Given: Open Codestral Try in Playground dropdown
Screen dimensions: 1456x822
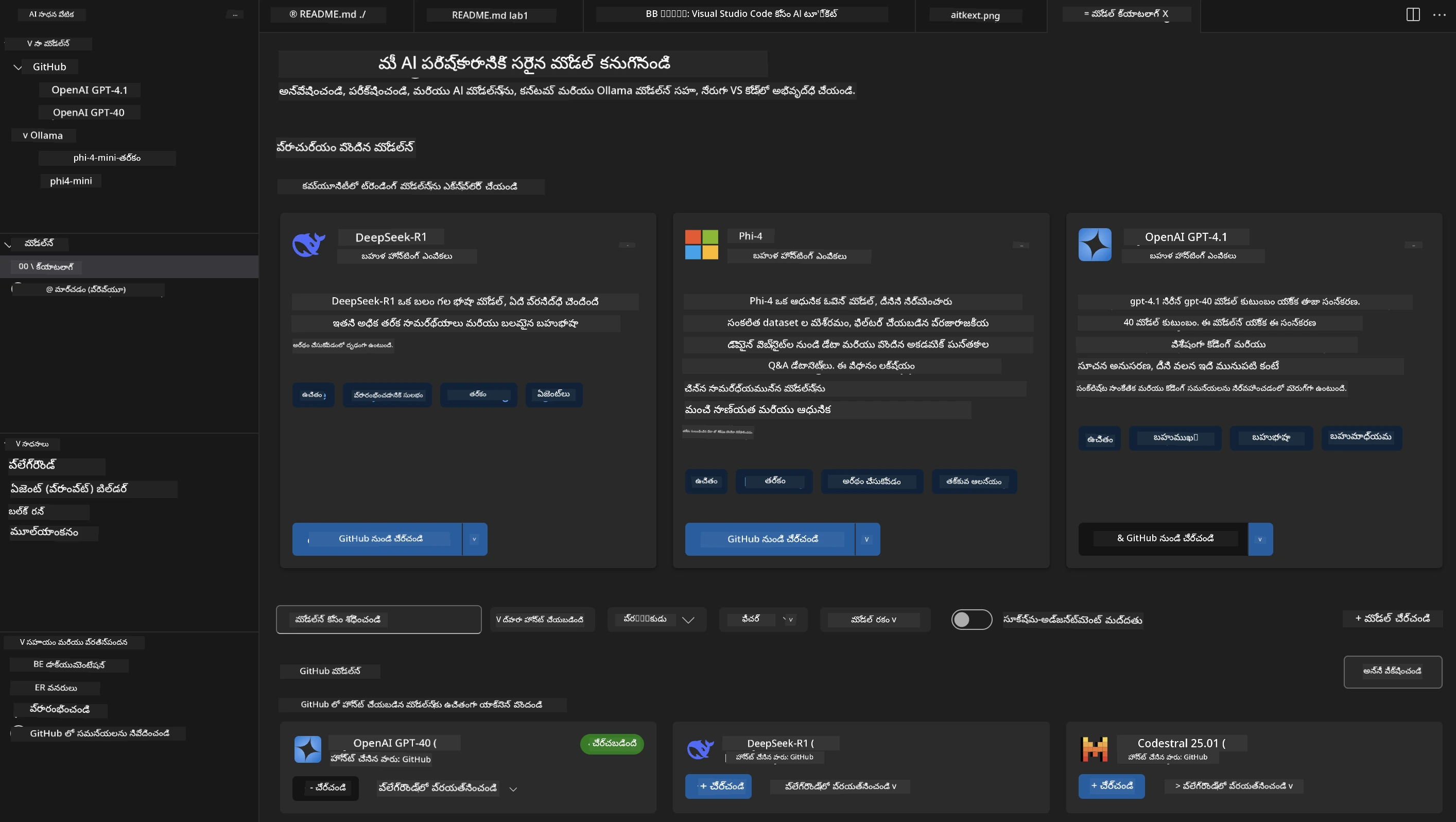Looking at the screenshot, I should pyautogui.click(x=1290, y=786).
